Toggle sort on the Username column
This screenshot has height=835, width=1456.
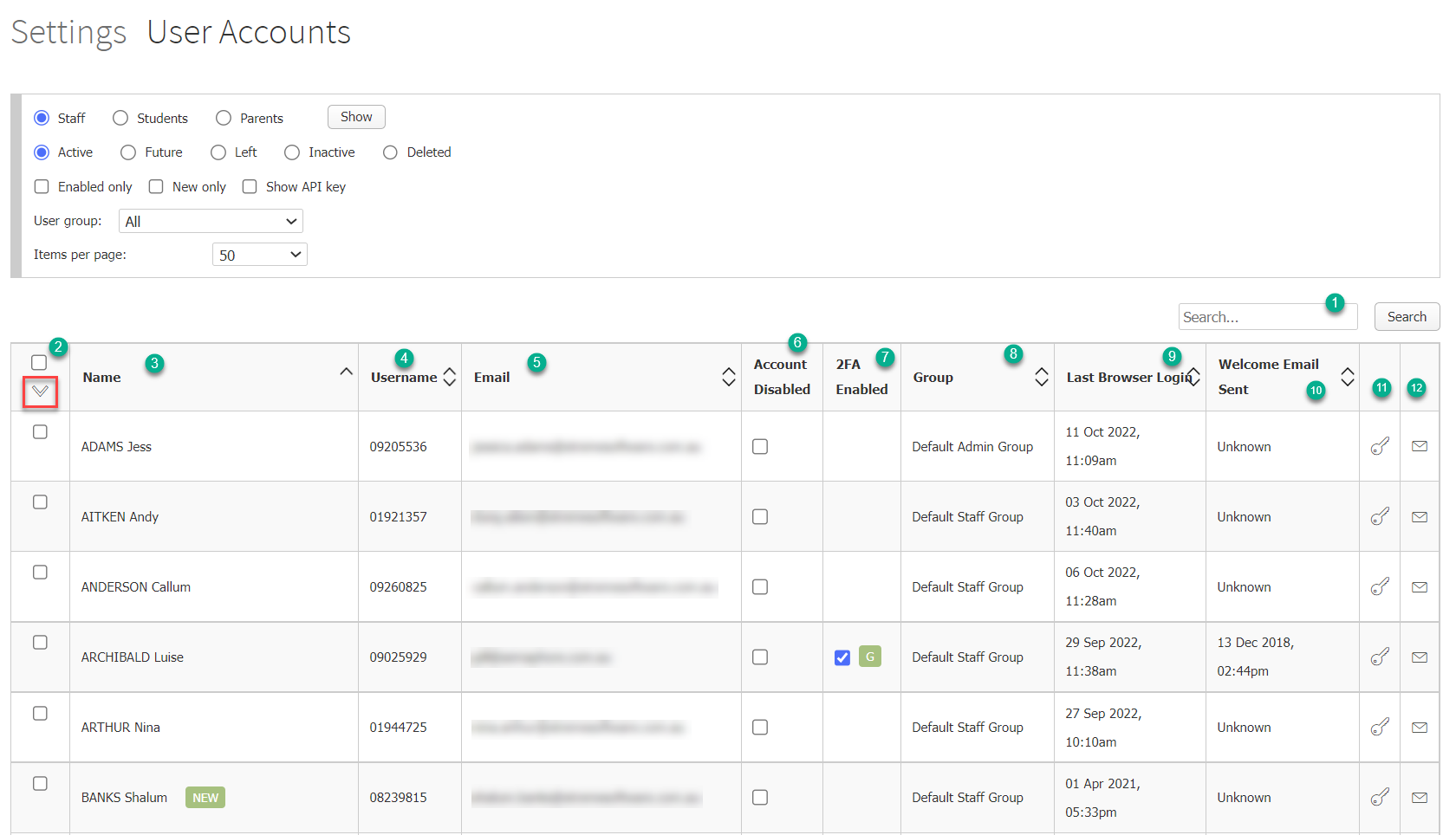tap(450, 376)
